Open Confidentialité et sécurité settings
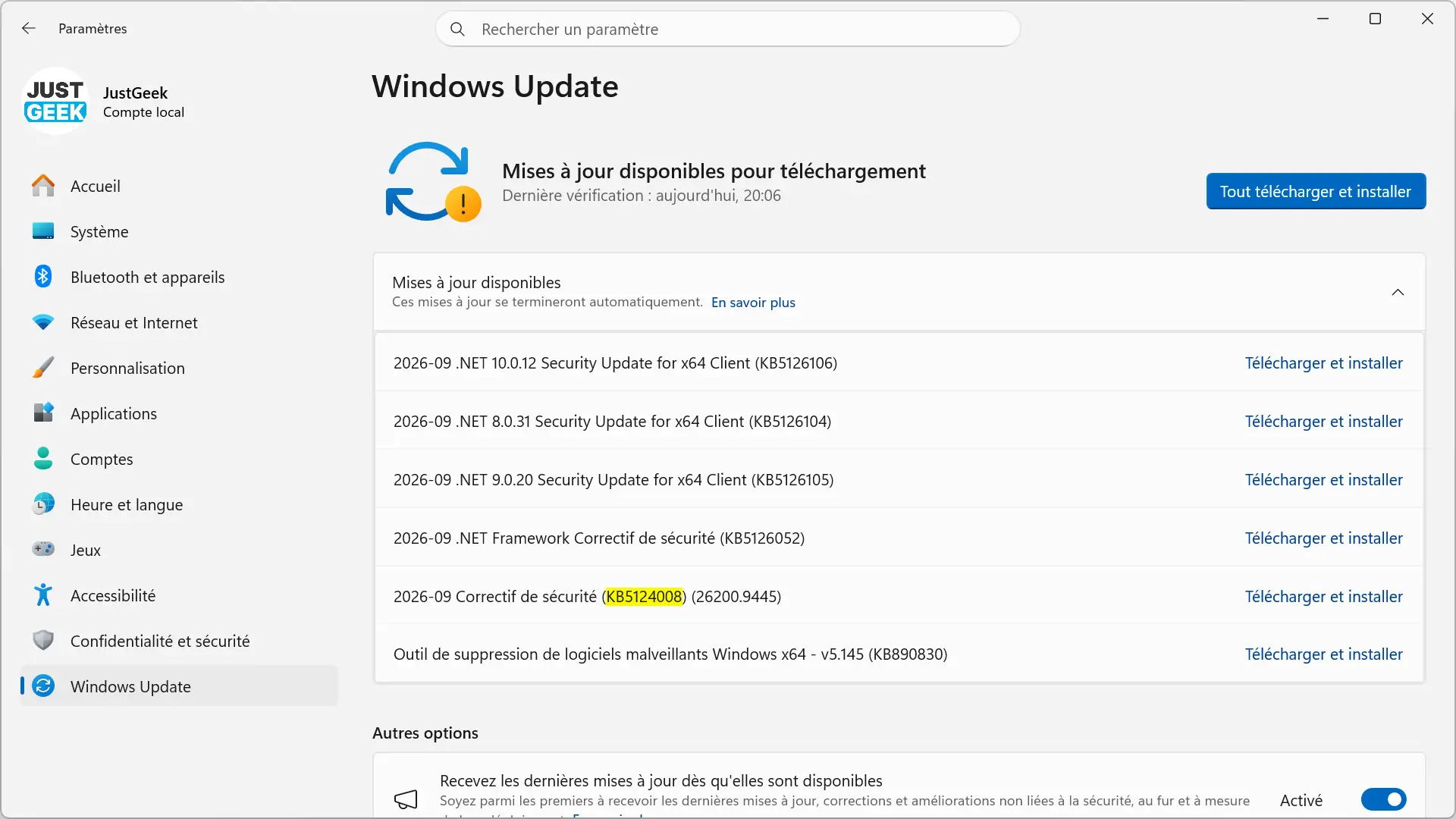The height and width of the screenshot is (819, 1456). (179, 641)
